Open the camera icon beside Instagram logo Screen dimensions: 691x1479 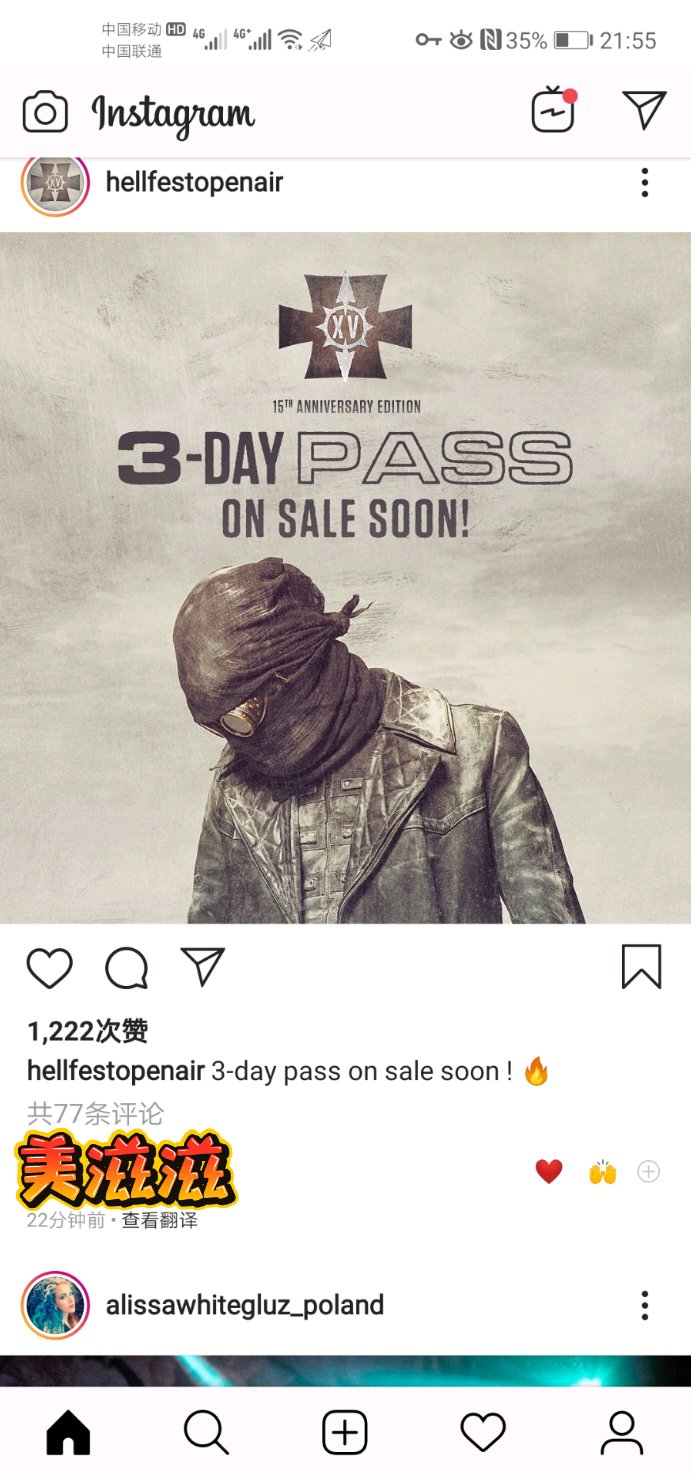45,112
